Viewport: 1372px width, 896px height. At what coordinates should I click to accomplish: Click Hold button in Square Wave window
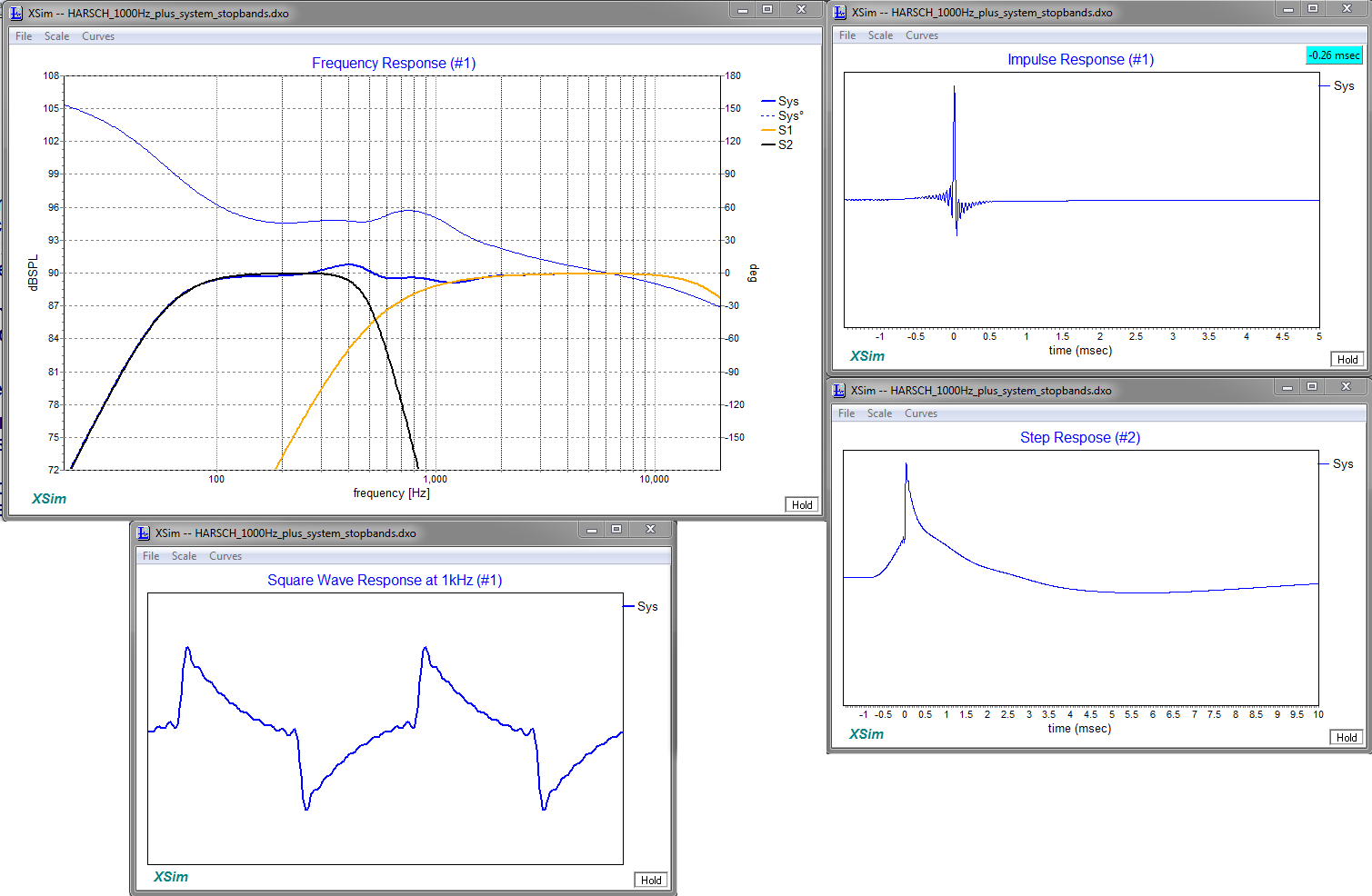pyautogui.click(x=651, y=881)
